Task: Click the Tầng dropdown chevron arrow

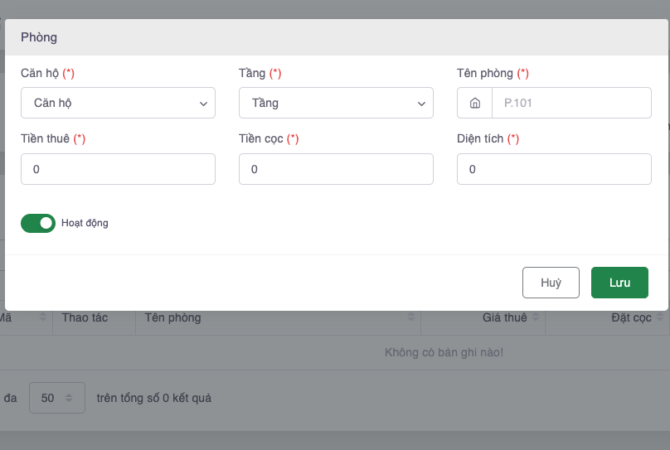Action: [x=421, y=103]
